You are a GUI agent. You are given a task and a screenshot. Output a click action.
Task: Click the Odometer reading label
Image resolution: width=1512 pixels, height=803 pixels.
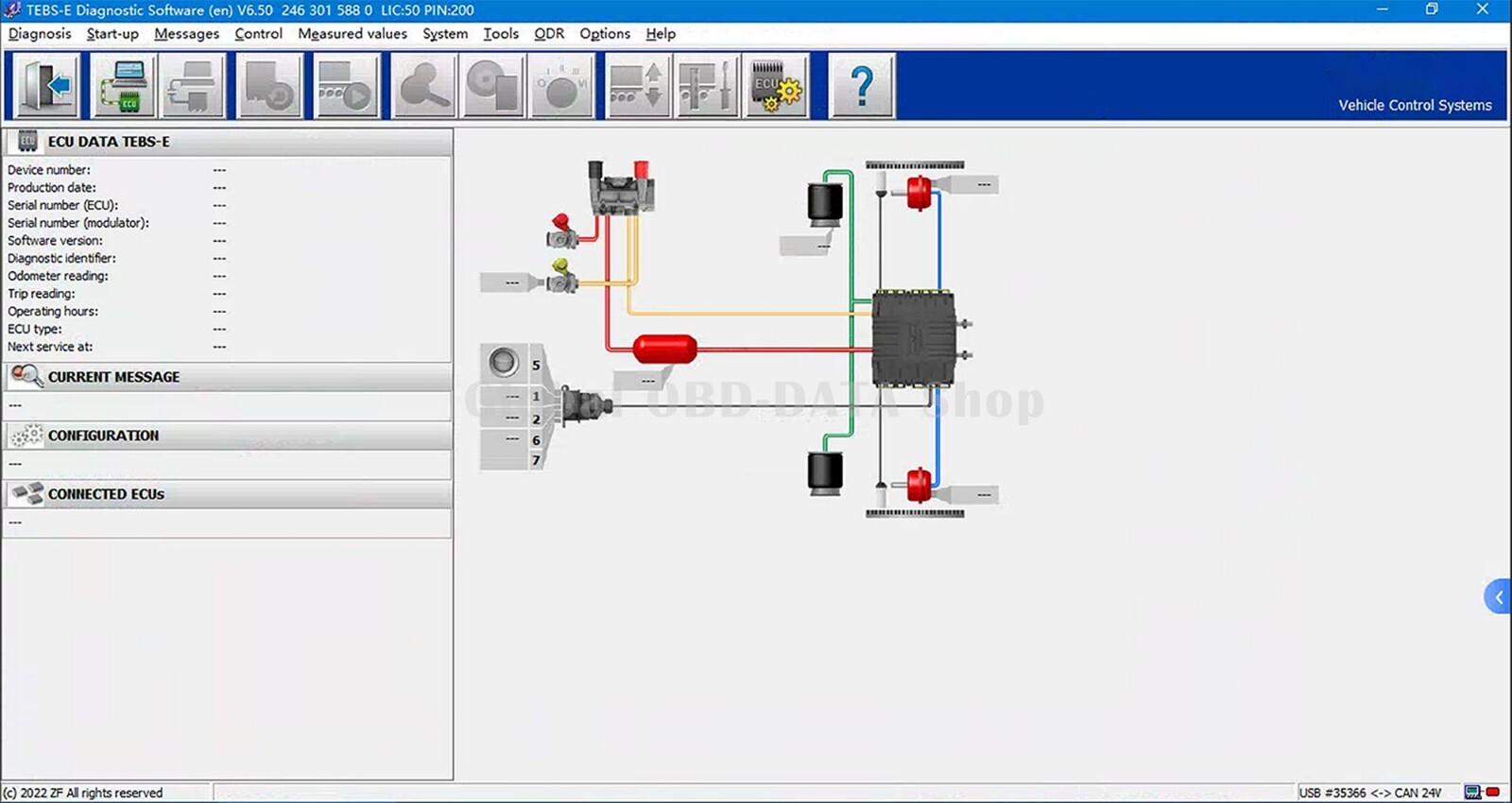tap(59, 276)
